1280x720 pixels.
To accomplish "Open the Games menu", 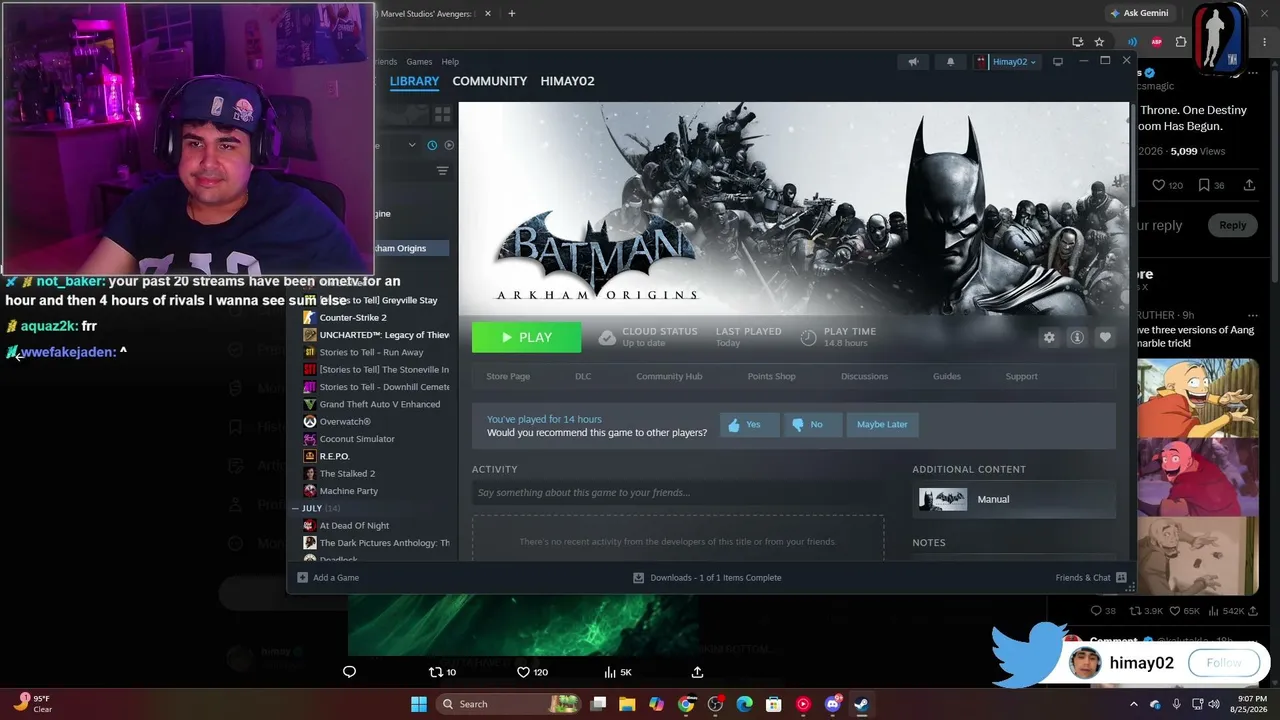I will coord(419,62).
